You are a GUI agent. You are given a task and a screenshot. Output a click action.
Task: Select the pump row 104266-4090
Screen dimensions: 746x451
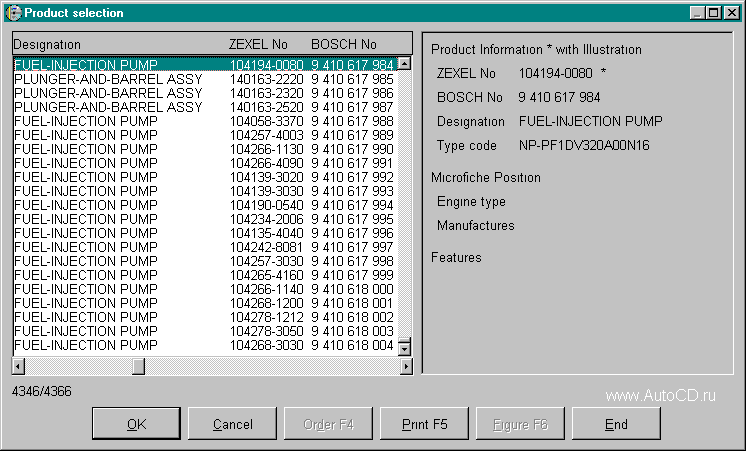point(205,163)
